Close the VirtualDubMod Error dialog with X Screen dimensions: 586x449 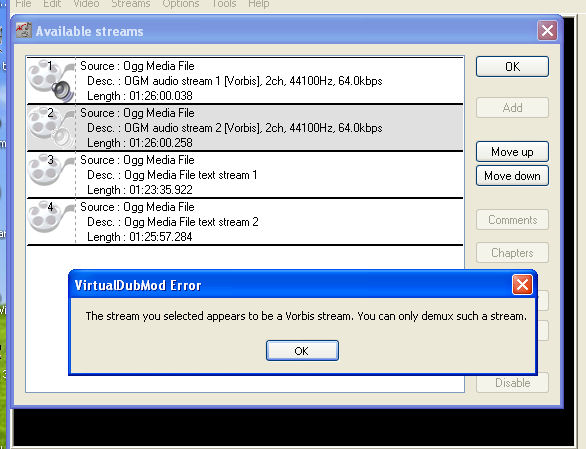pos(522,285)
